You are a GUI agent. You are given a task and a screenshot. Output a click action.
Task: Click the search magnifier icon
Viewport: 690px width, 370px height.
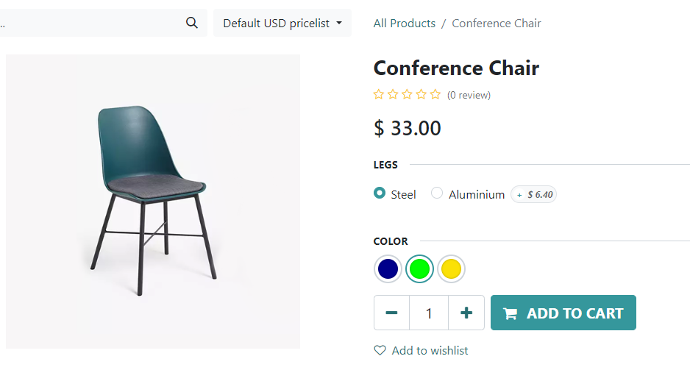click(x=191, y=22)
